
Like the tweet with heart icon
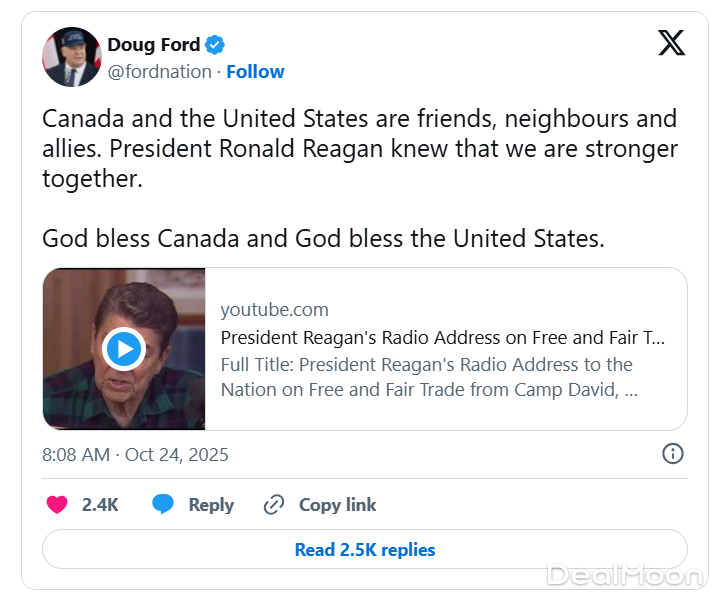coord(58,505)
